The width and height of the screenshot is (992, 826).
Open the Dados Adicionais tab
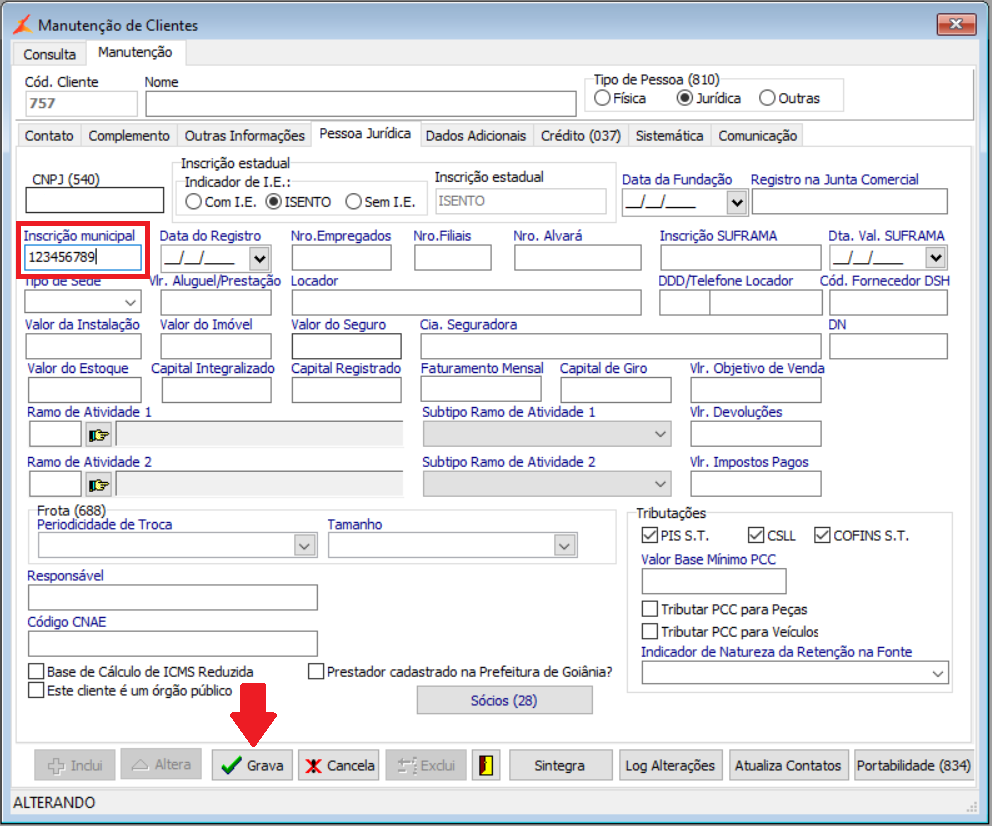[x=476, y=135]
